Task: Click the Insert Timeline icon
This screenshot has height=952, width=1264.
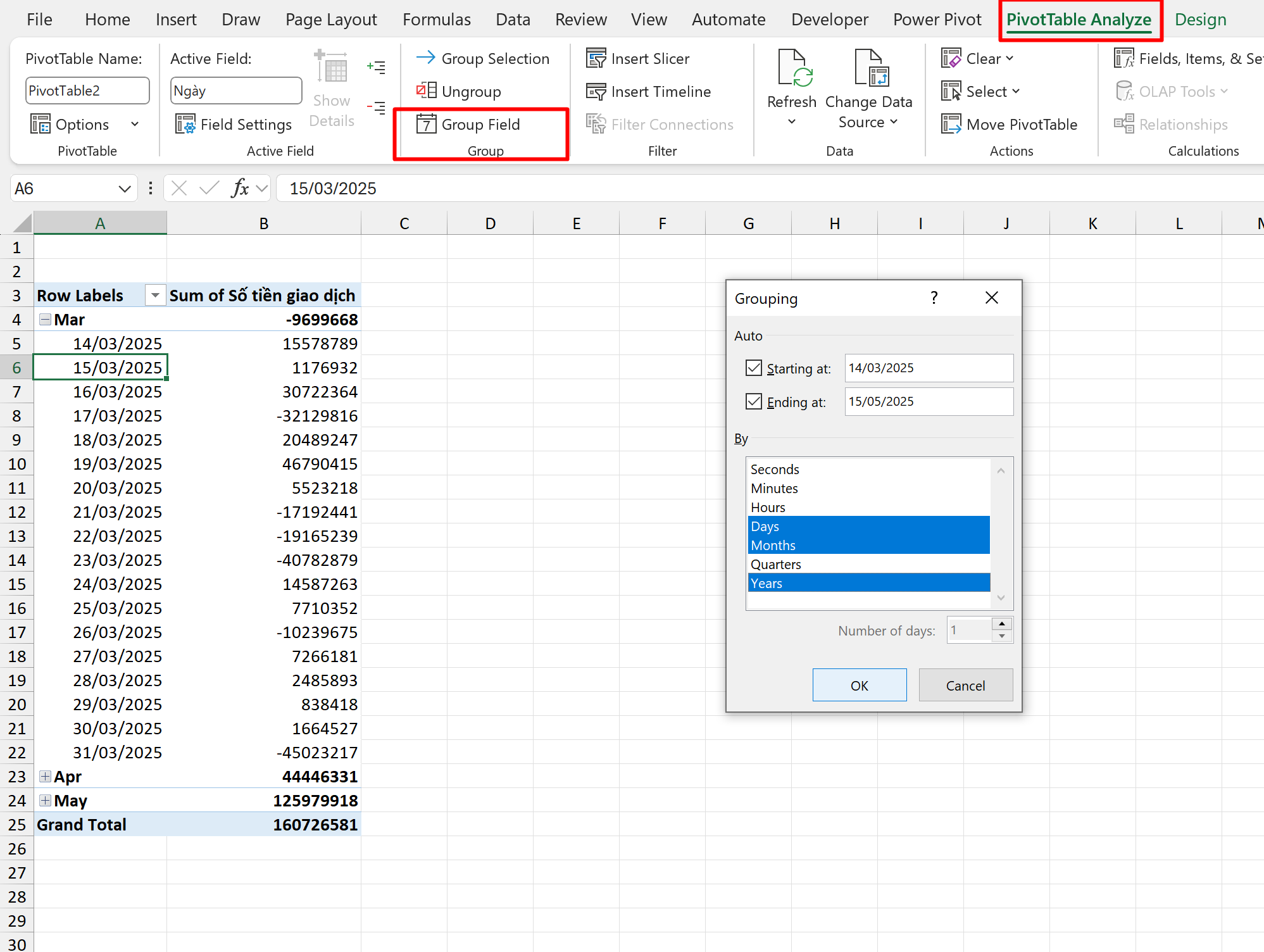Action: pos(596,92)
